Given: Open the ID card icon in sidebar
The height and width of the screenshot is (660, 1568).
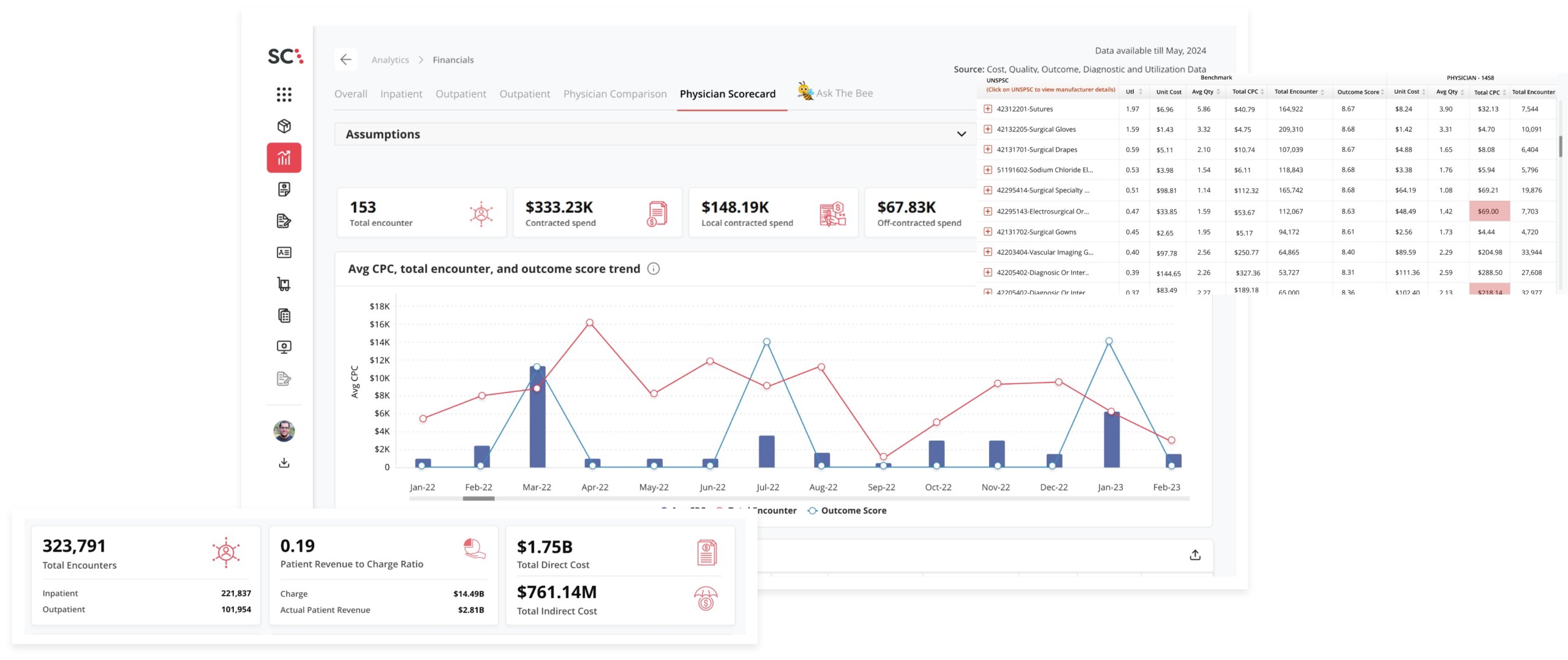Looking at the screenshot, I should point(284,252).
